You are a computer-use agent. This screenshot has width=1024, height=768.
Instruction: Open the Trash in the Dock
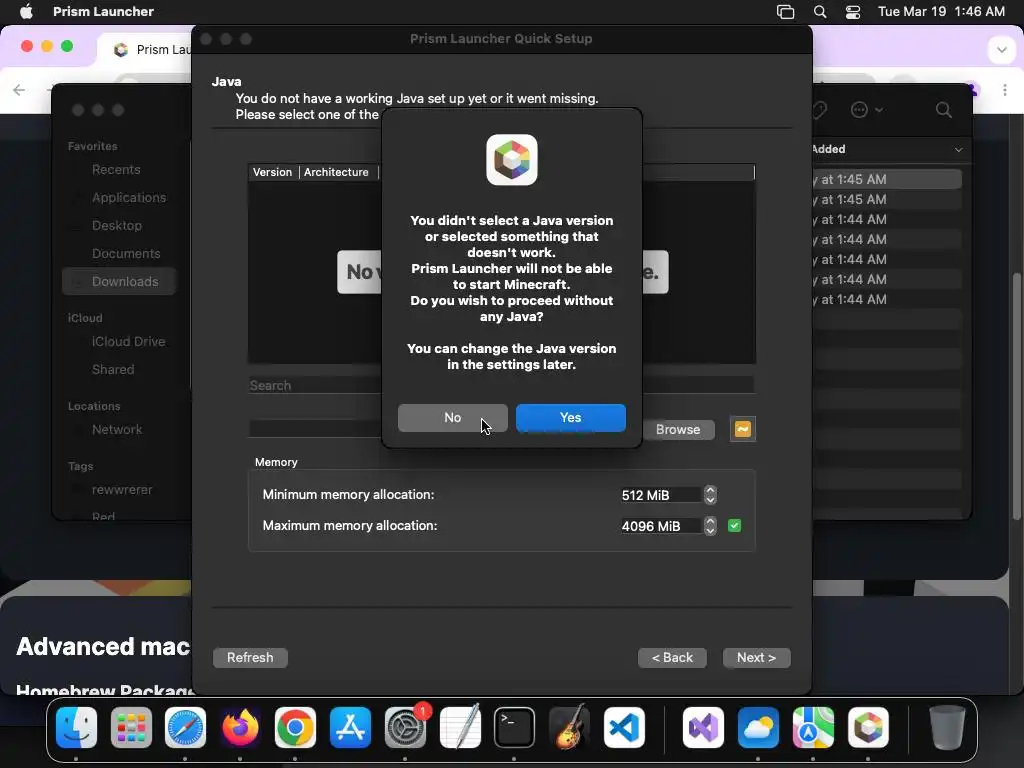[947, 727]
